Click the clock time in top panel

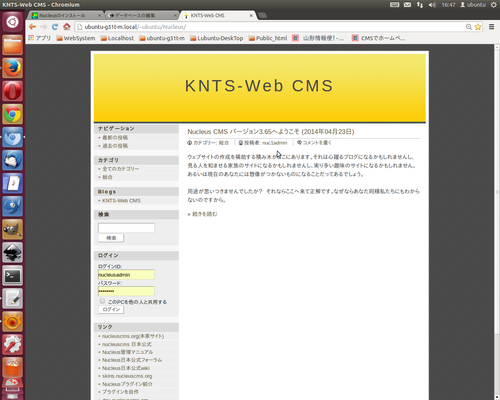coord(448,5)
